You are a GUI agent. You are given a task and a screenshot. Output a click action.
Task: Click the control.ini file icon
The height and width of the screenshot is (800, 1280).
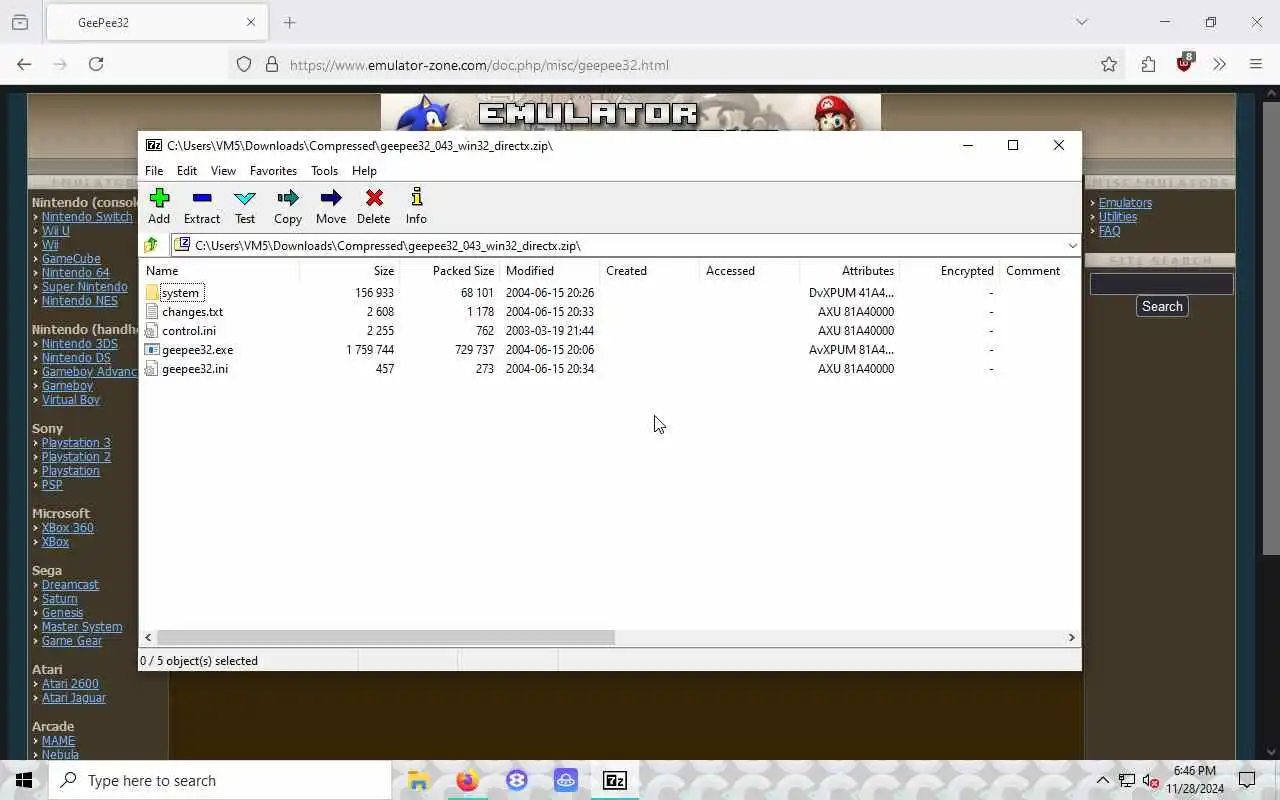point(152,331)
